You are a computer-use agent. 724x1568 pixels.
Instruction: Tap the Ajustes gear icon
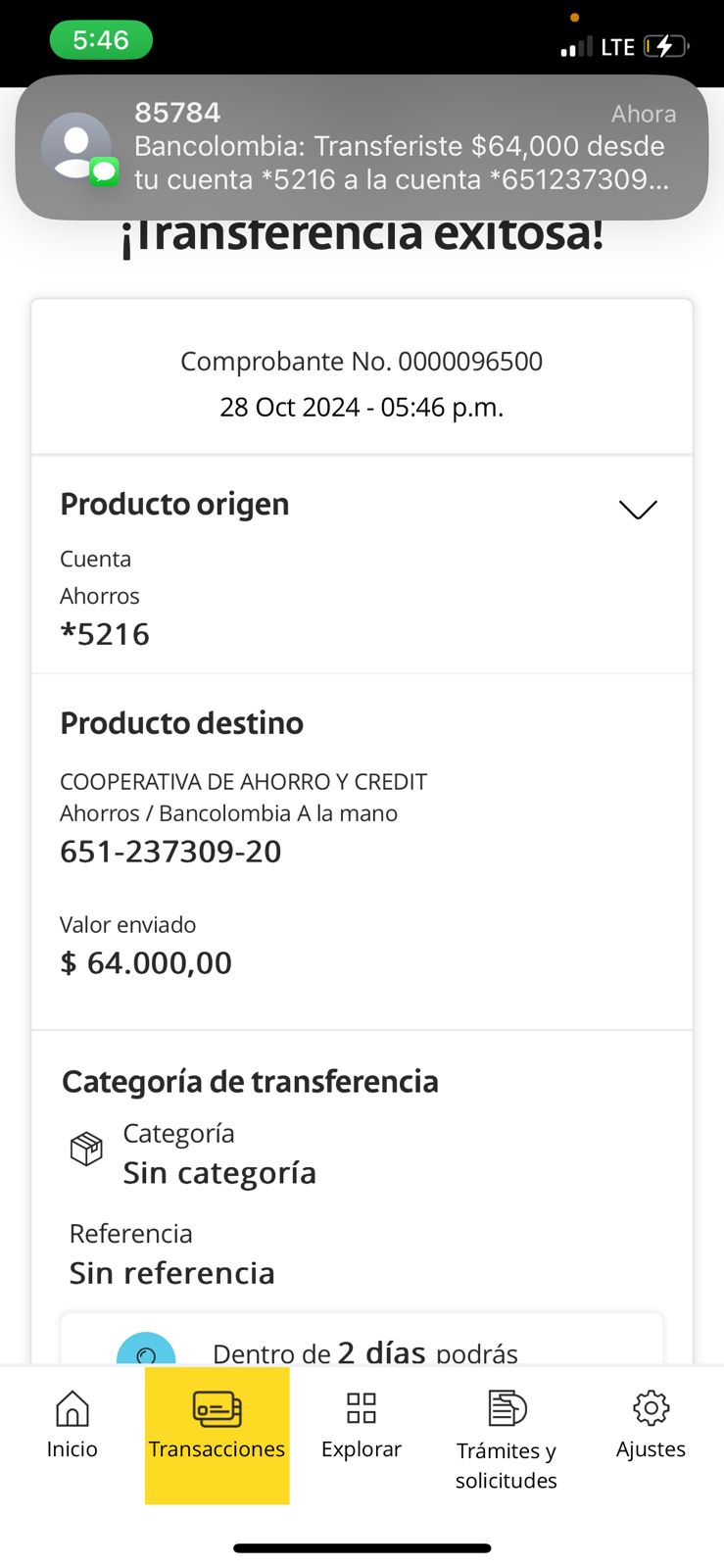click(x=651, y=1408)
